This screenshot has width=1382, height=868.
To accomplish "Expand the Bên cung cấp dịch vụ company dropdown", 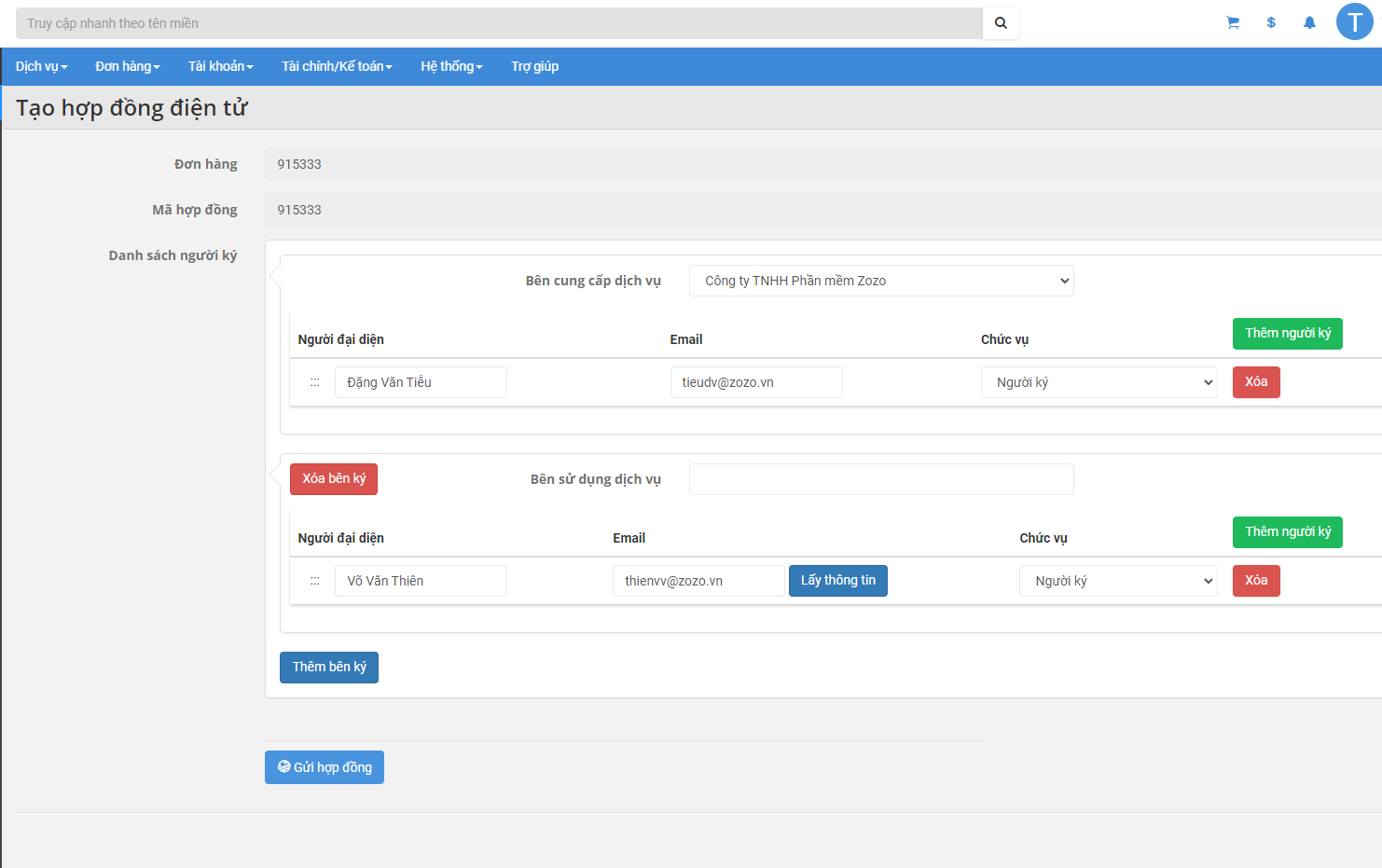I will pos(881,281).
